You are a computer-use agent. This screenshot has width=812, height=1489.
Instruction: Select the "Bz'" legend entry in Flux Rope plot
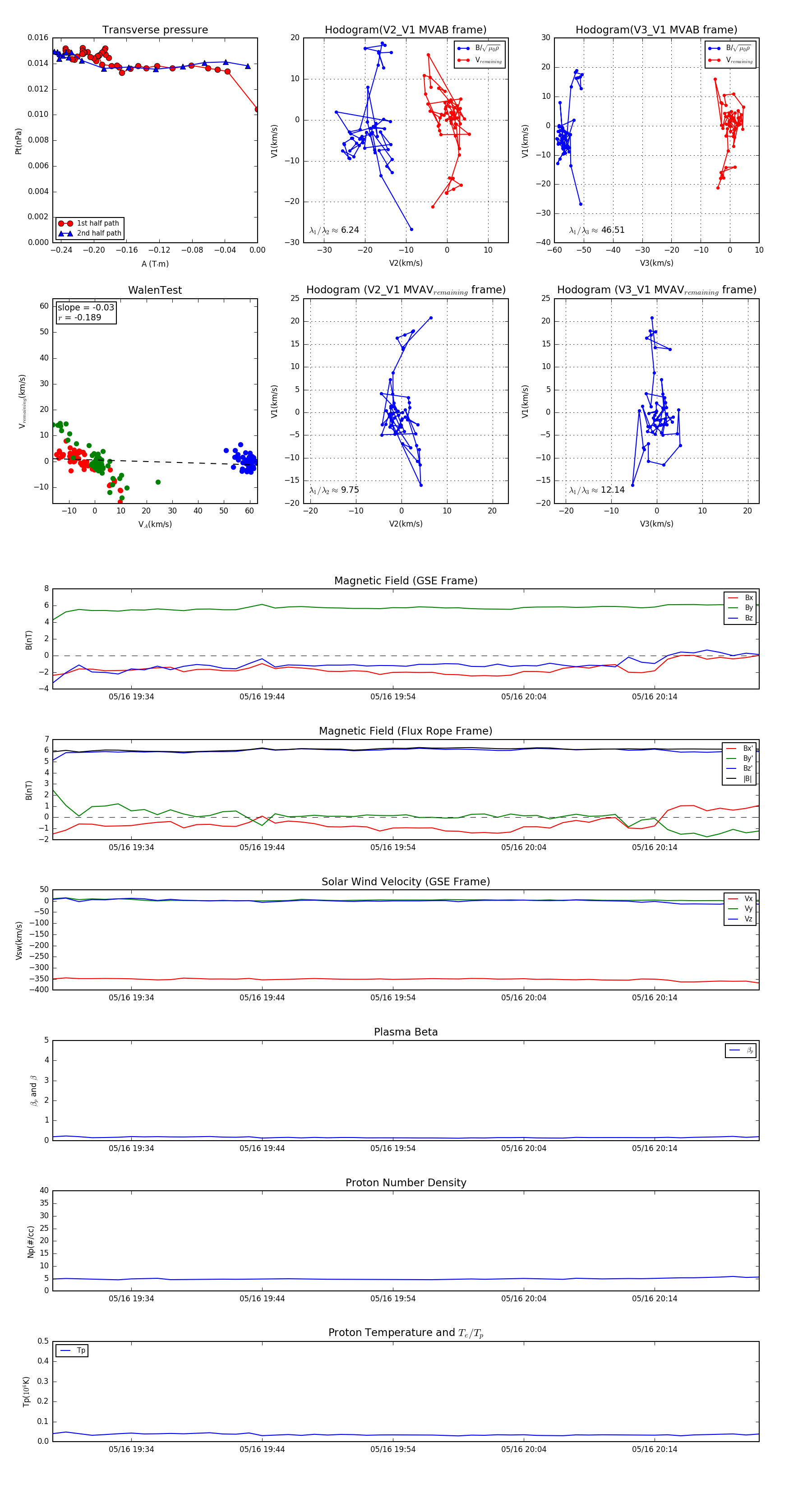tap(739, 769)
